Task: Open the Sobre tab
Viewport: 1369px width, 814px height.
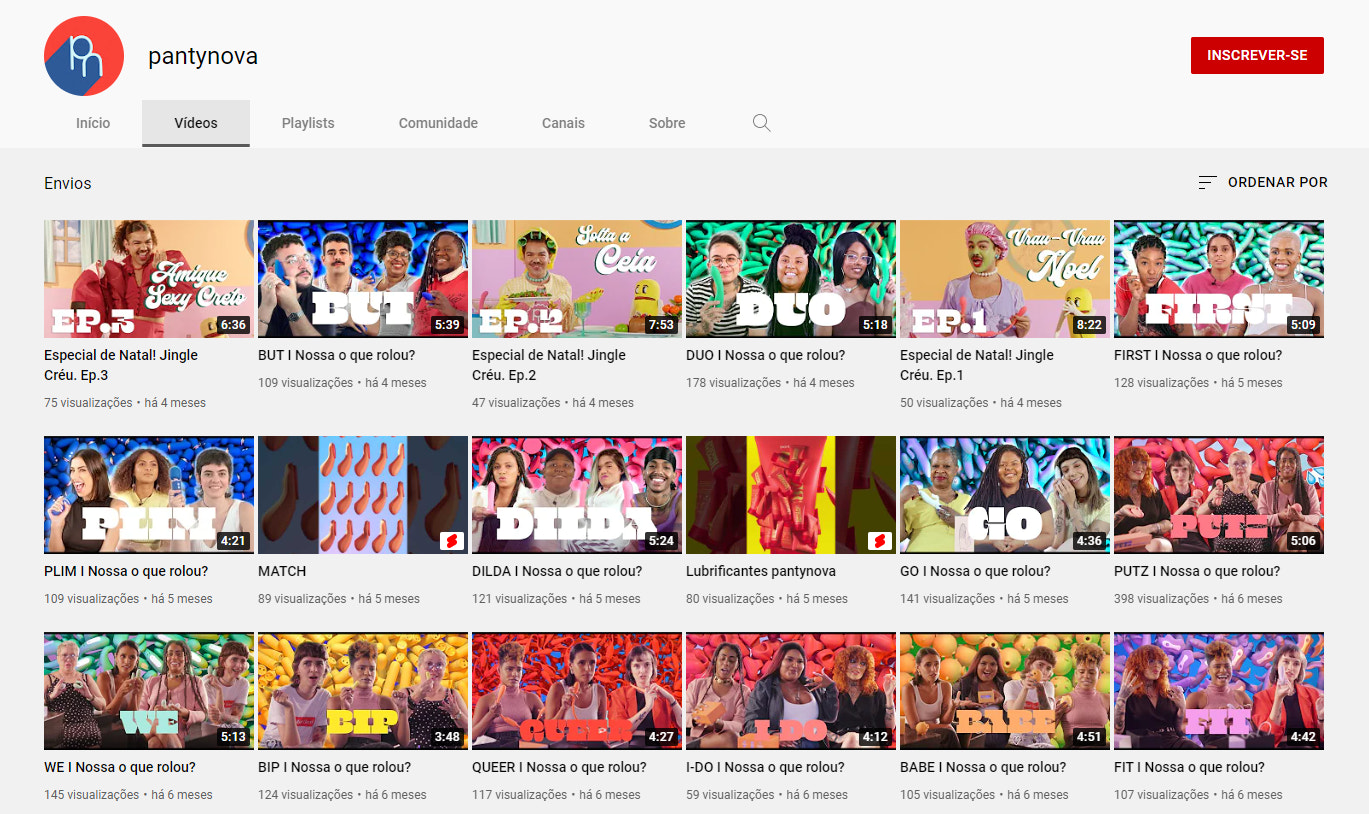Action: [666, 122]
